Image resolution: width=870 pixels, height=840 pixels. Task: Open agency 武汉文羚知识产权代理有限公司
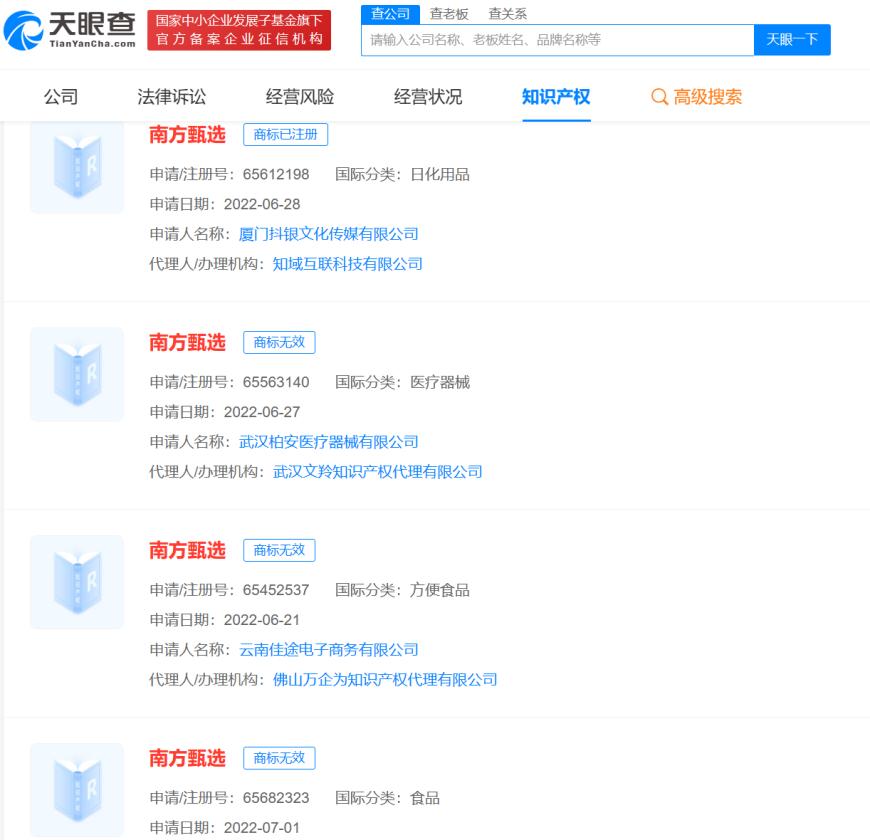tap(377, 472)
